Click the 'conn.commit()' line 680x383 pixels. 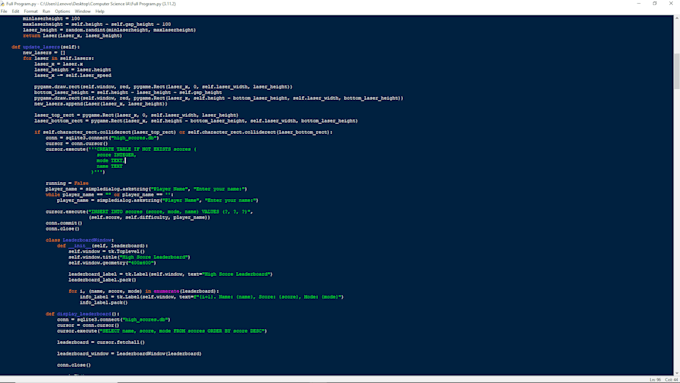coord(64,223)
